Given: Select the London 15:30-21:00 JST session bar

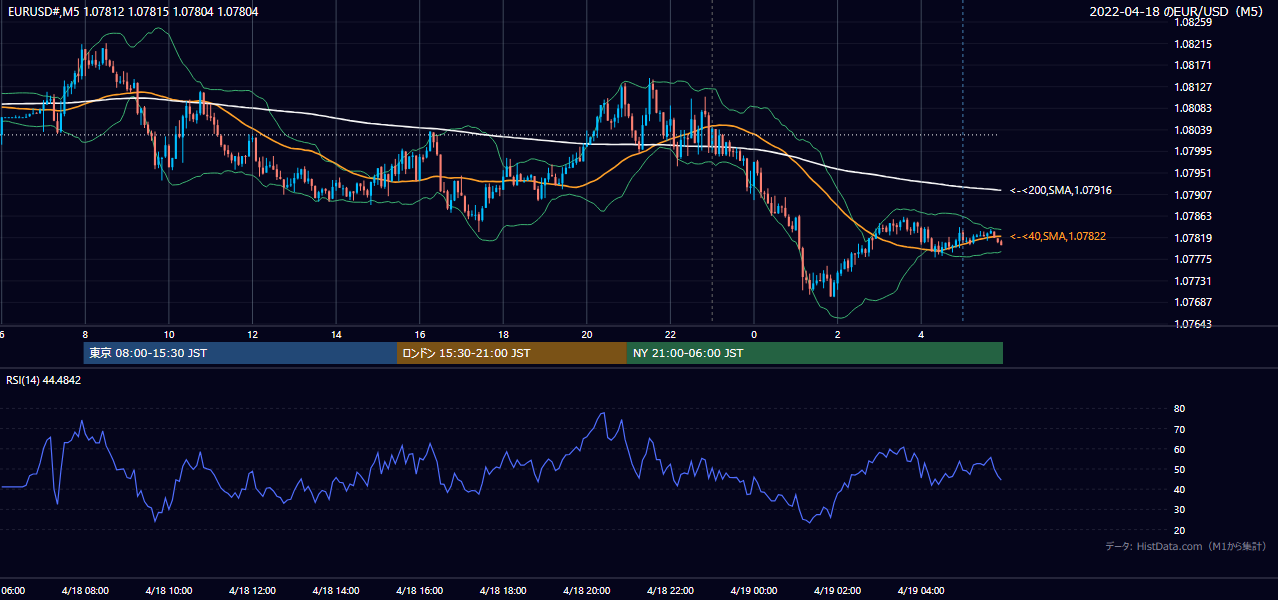Looking at the screenshot, I should pyautogui.click(x=512, y=353).
